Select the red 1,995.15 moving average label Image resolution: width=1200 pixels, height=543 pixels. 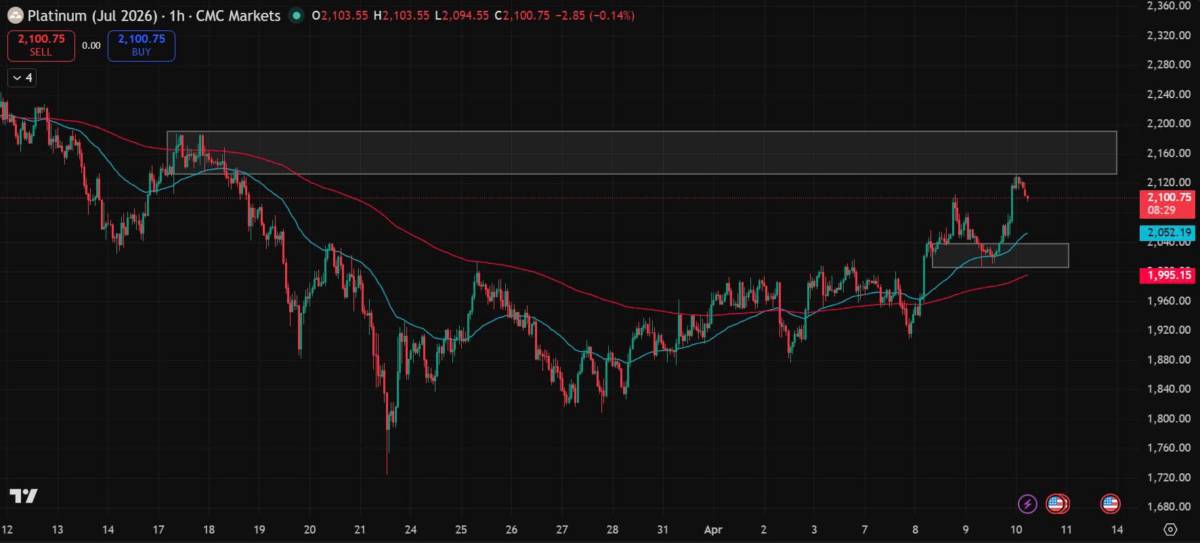click(1168, 274)
